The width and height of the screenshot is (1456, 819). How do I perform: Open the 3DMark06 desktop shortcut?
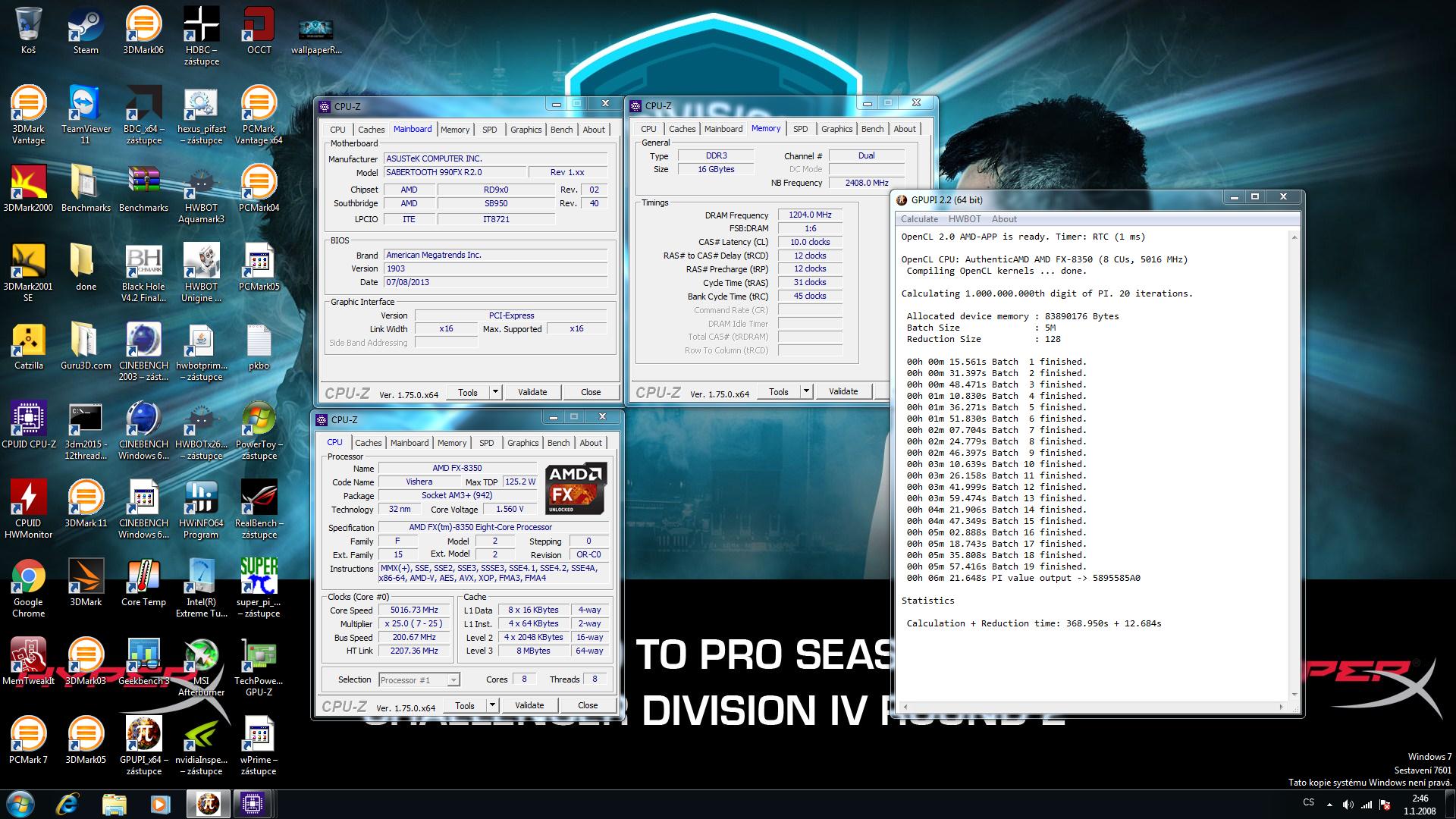(143, 30)
